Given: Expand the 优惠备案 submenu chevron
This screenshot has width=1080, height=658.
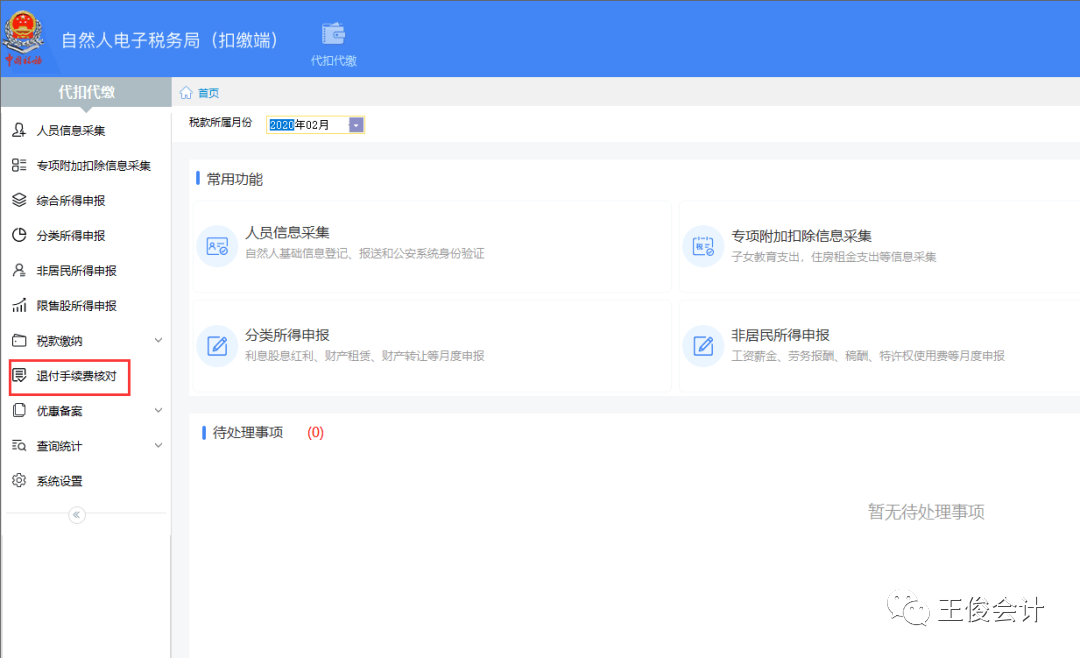Looking at the screenshot, I should point(158,411).
